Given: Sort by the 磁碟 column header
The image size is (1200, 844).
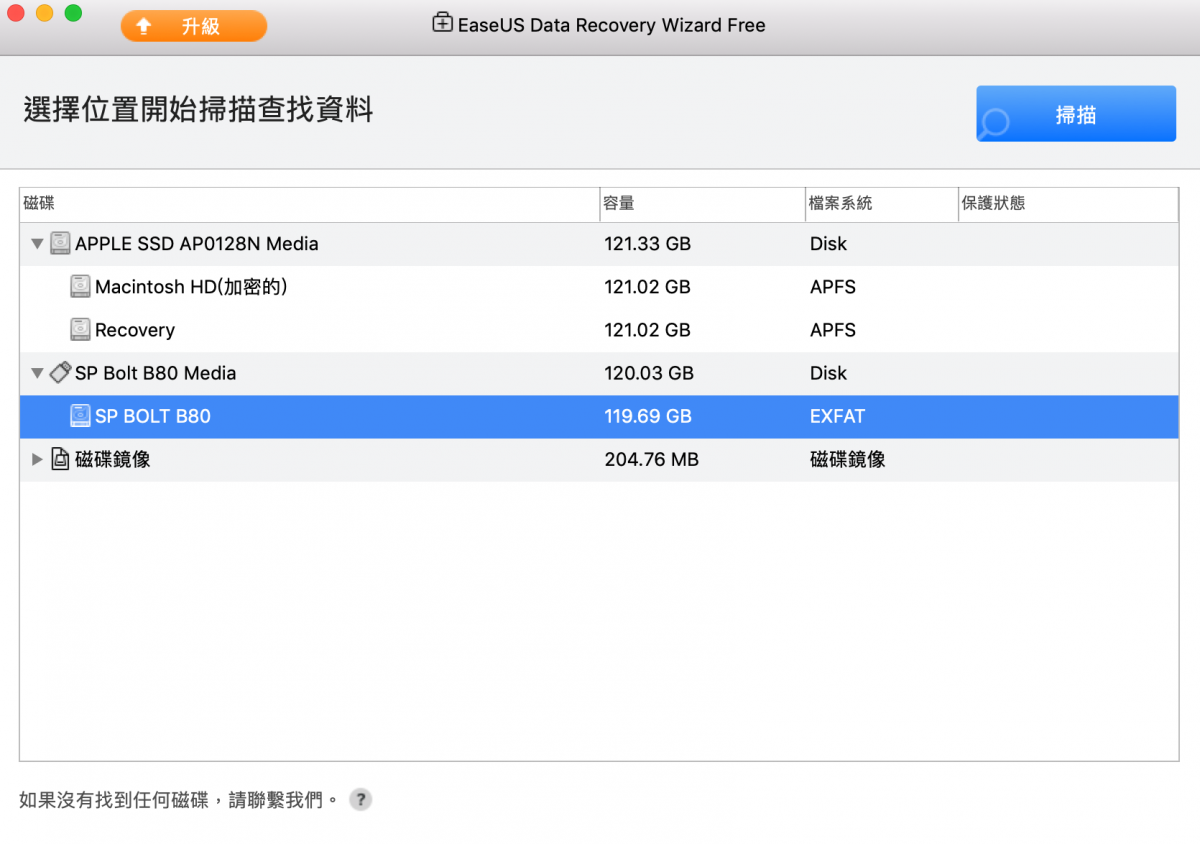Looking at the screenshot, I should [x=309, y=204].
